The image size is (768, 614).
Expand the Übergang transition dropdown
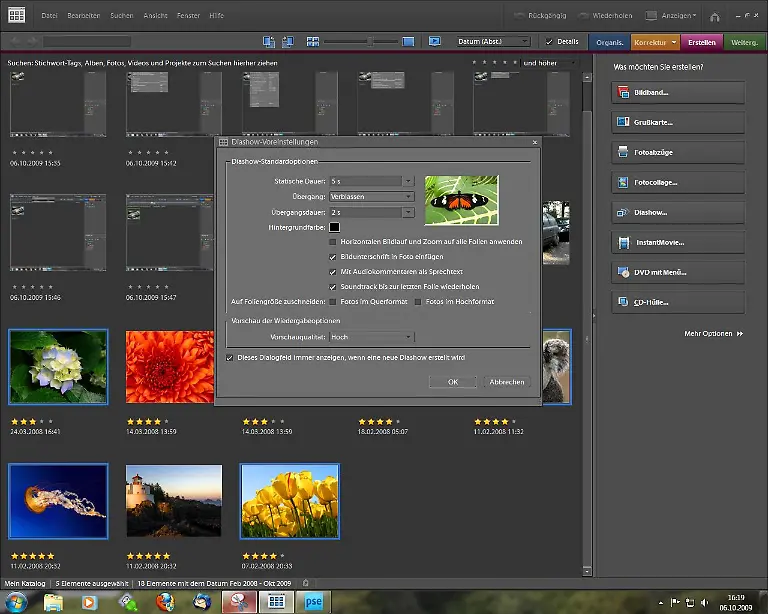tap(407, 197)
